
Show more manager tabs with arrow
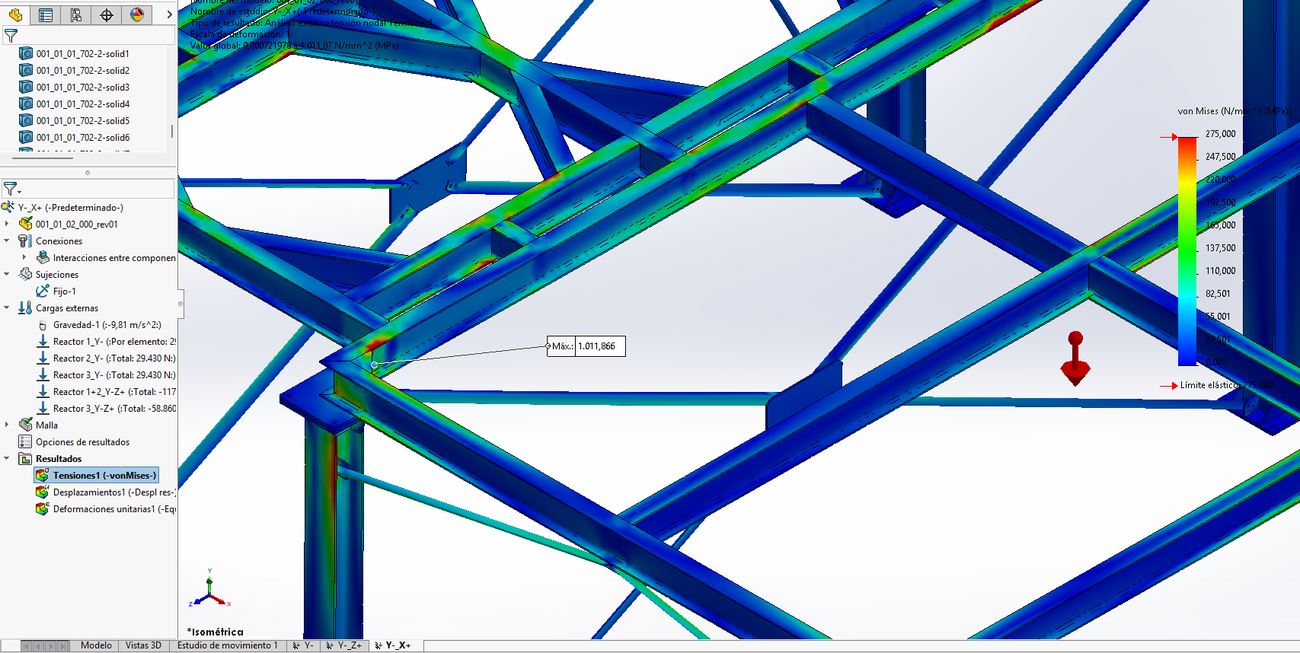pyautogui.click(x=168, y=15)
